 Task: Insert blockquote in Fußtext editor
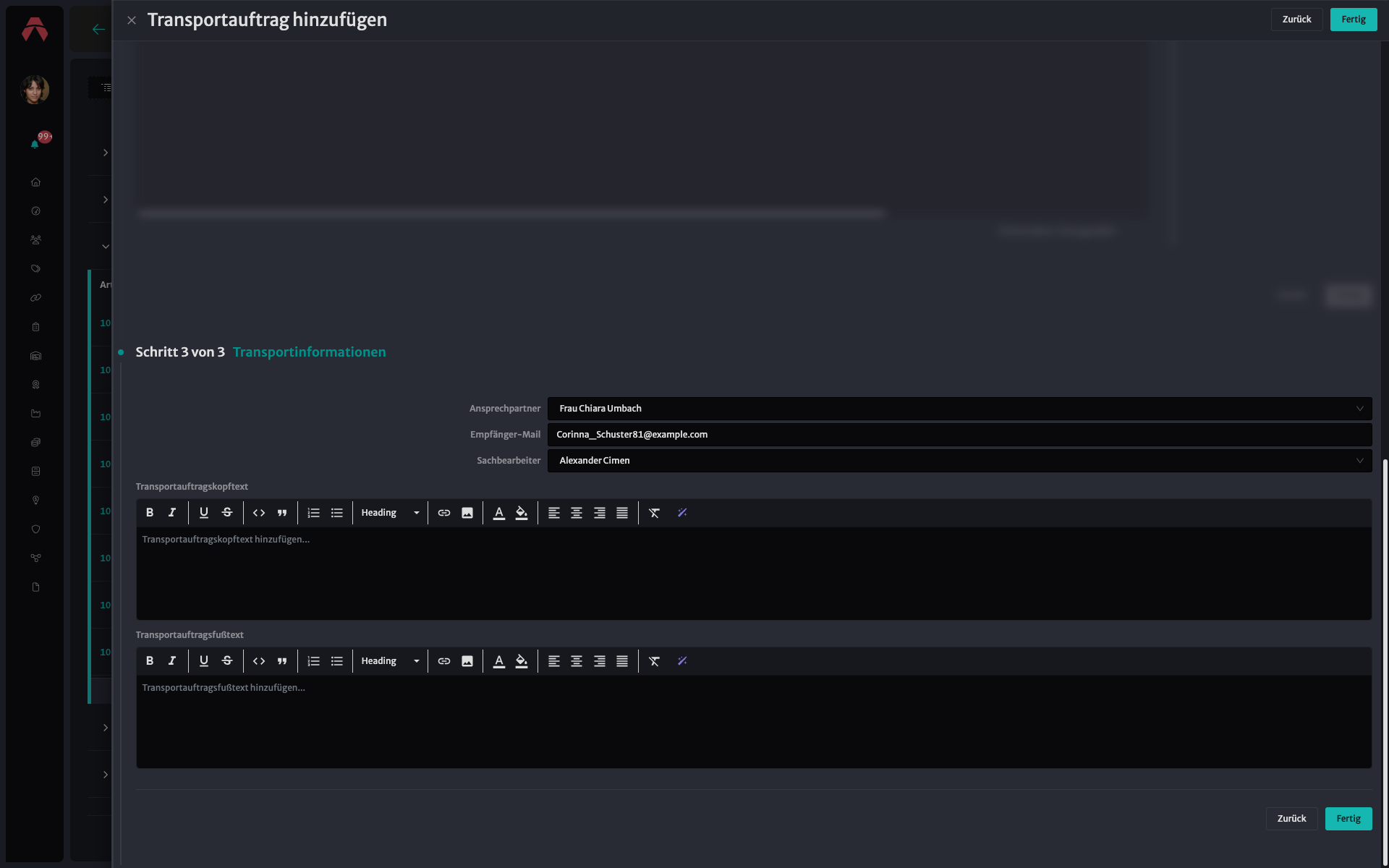click(282, 661)
